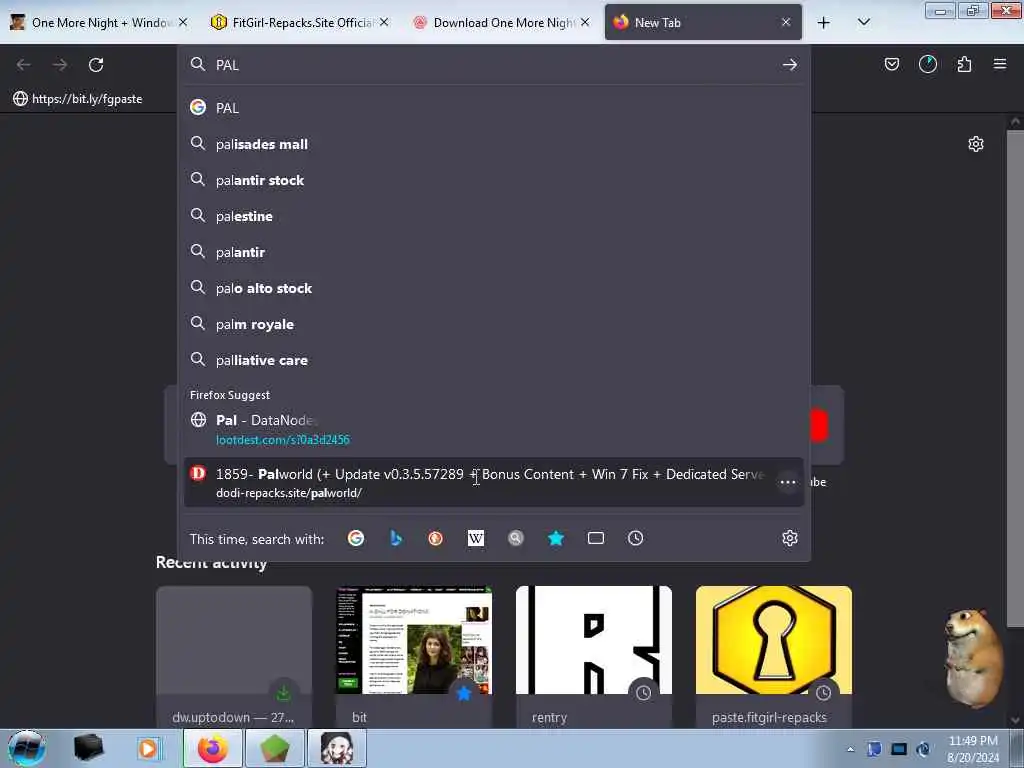Open search settings gear in dropdown

coord(790,538)
